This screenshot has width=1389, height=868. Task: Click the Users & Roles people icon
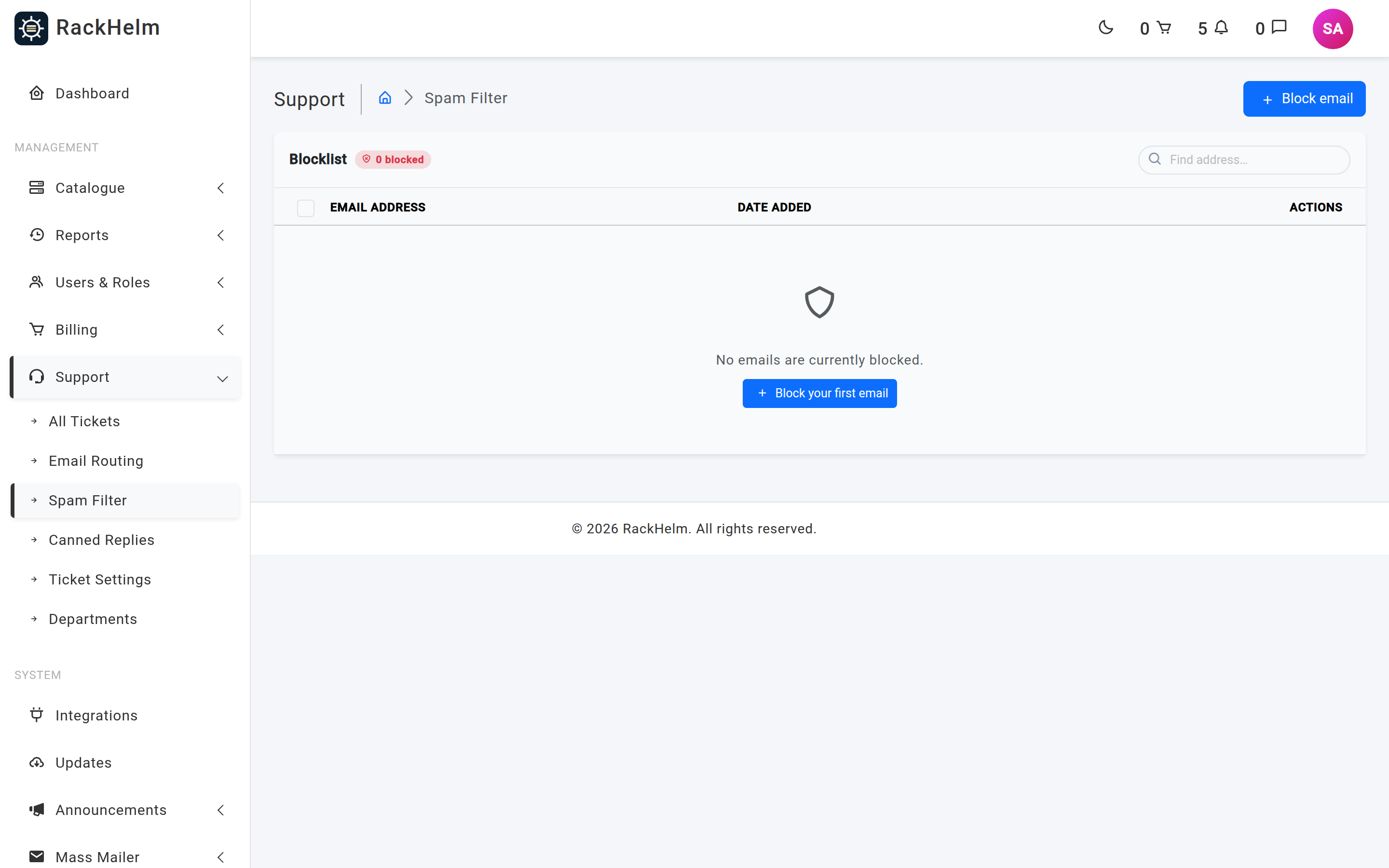click(x=37, y=282)
